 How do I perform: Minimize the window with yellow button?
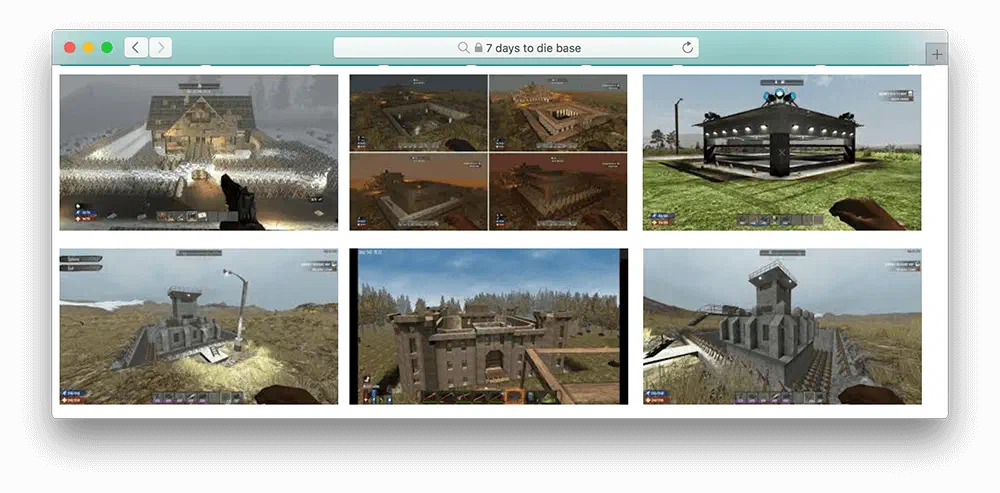pos(89,48)
